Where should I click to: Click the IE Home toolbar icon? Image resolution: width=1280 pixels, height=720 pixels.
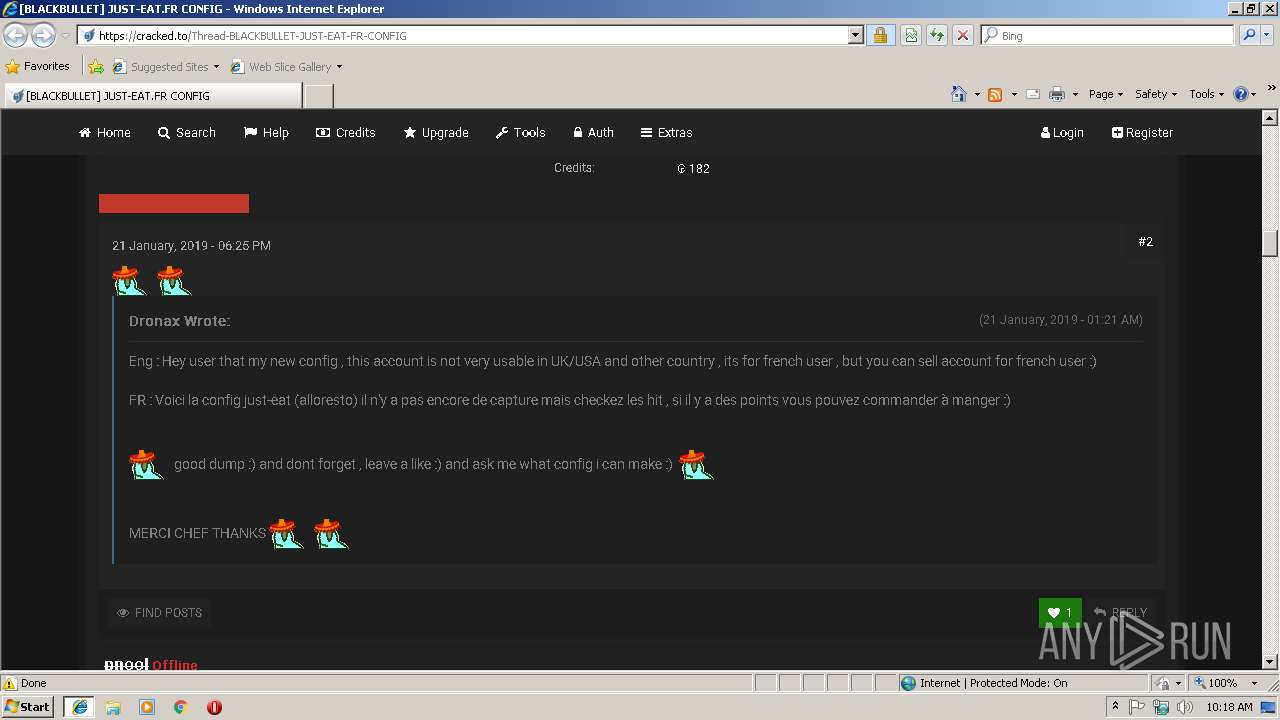click(x=958, y=94)
